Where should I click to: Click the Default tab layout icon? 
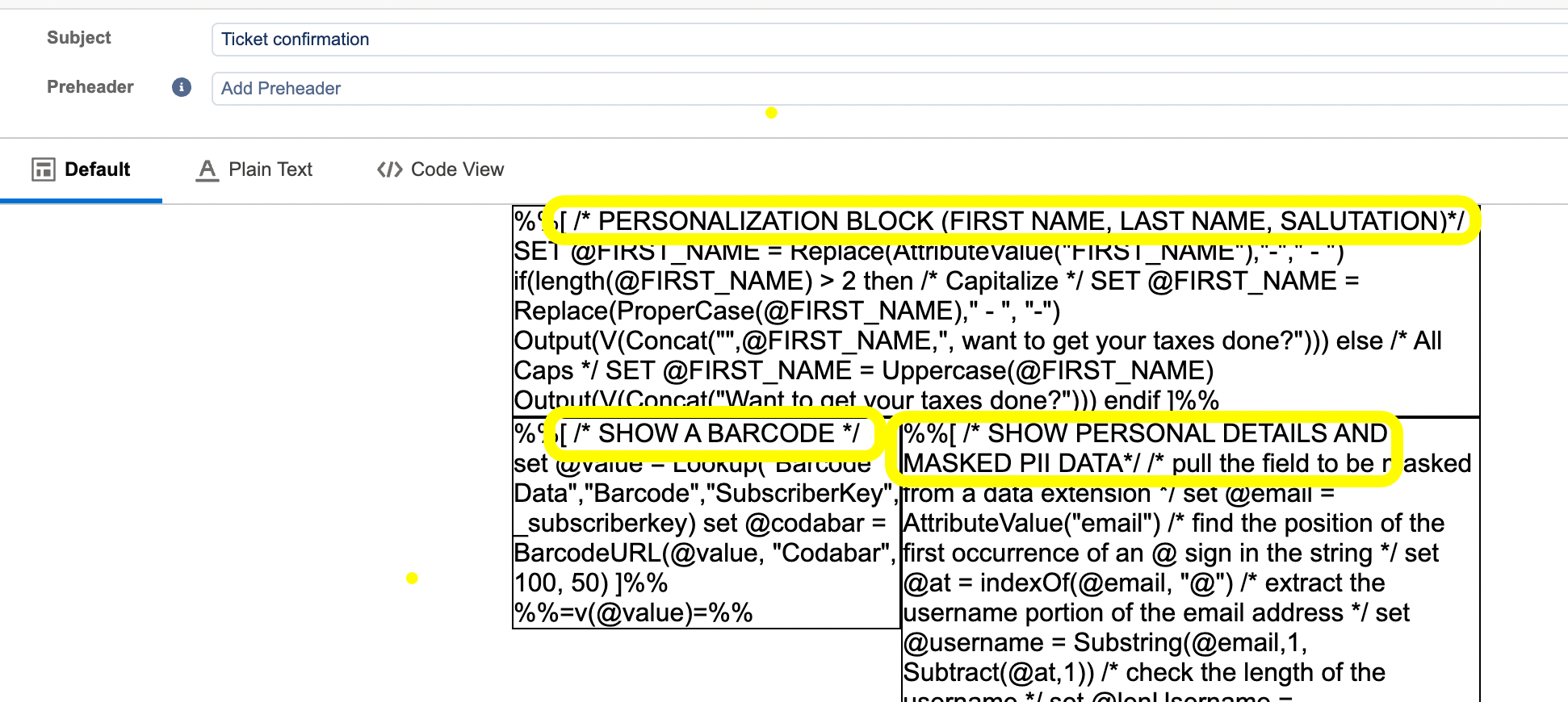click(44, 169)
